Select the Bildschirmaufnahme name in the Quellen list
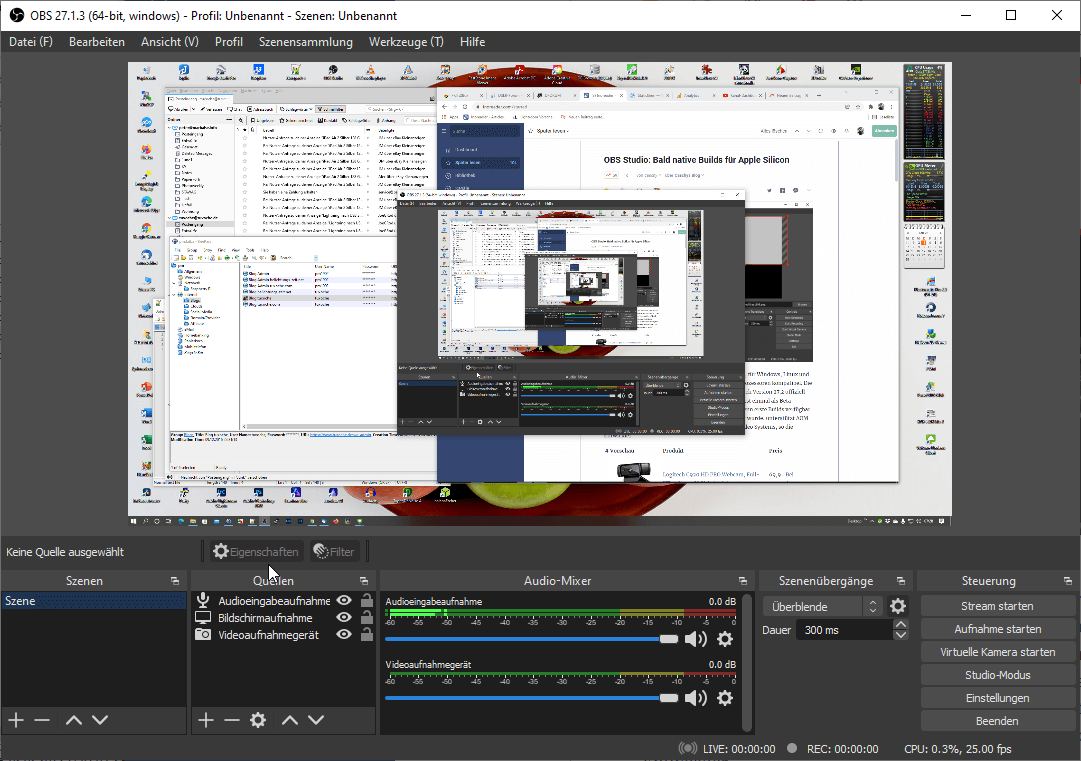 click(265, 618)
